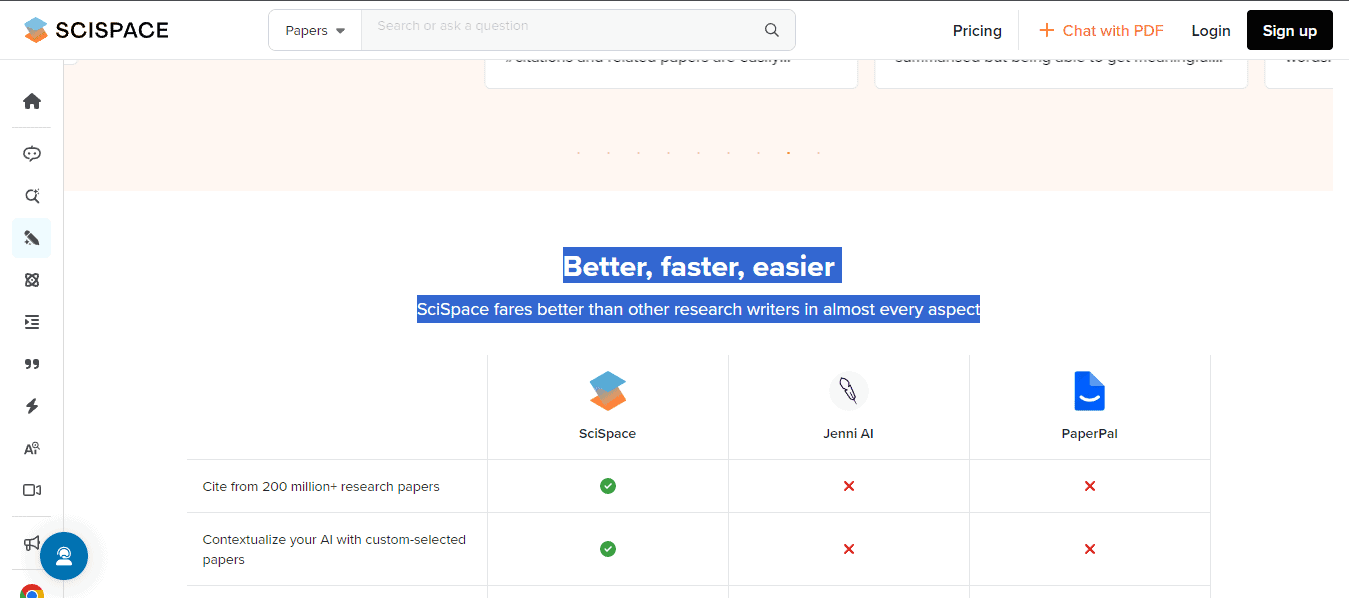Viewport: 1349px width, 598px height.
Task: Open the quotation marks citation icon
Action: pos(32,364)
